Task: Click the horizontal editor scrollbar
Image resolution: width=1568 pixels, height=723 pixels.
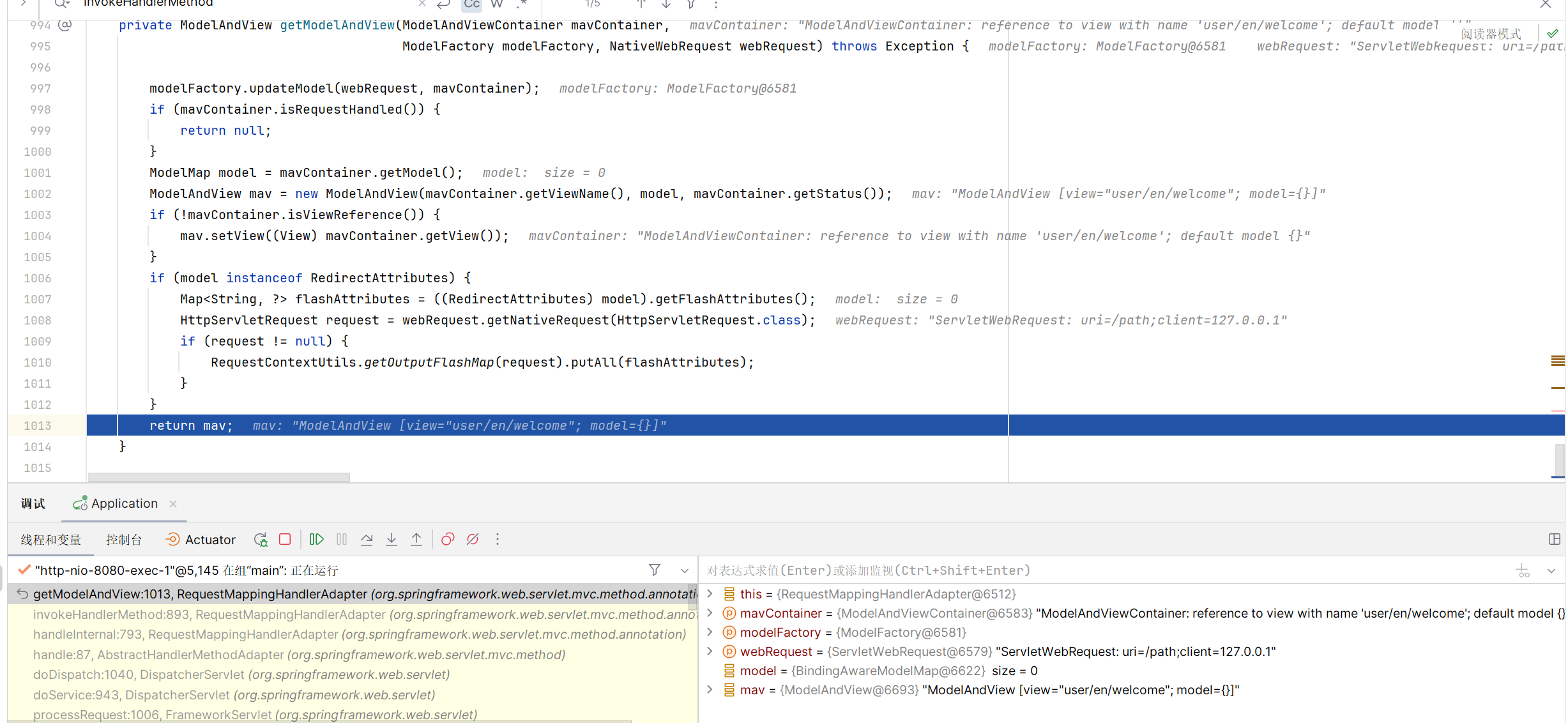Action: [x=219, y=477]
